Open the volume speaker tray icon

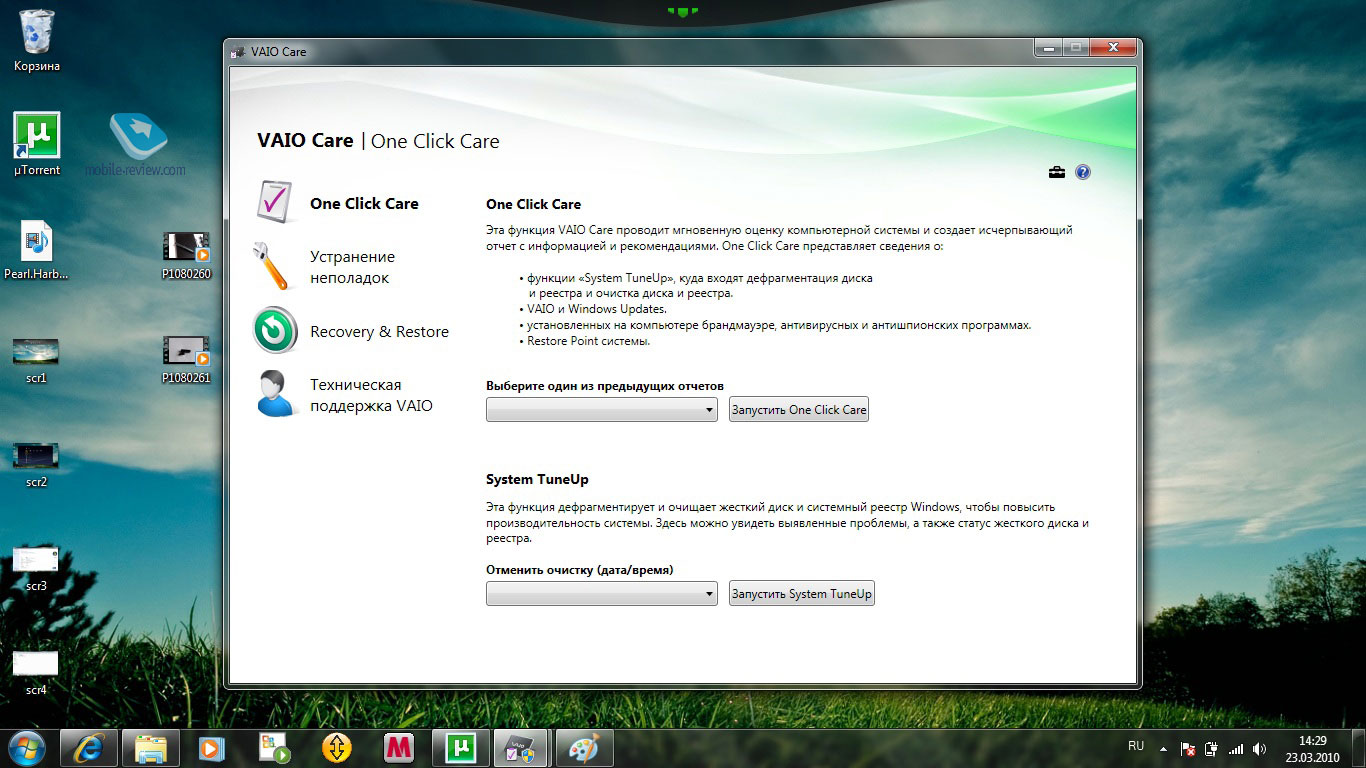[1259, 748]
